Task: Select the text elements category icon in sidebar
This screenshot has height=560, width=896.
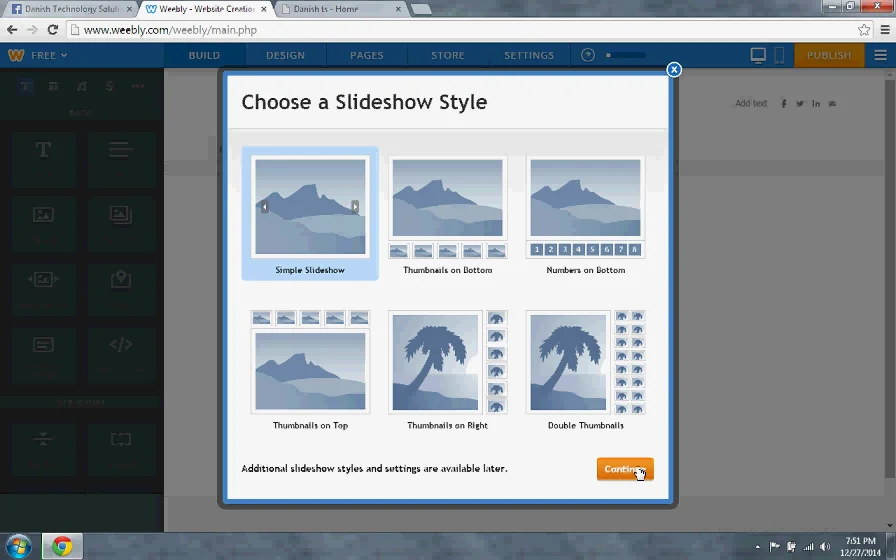Action: click(x=26, y=86)
